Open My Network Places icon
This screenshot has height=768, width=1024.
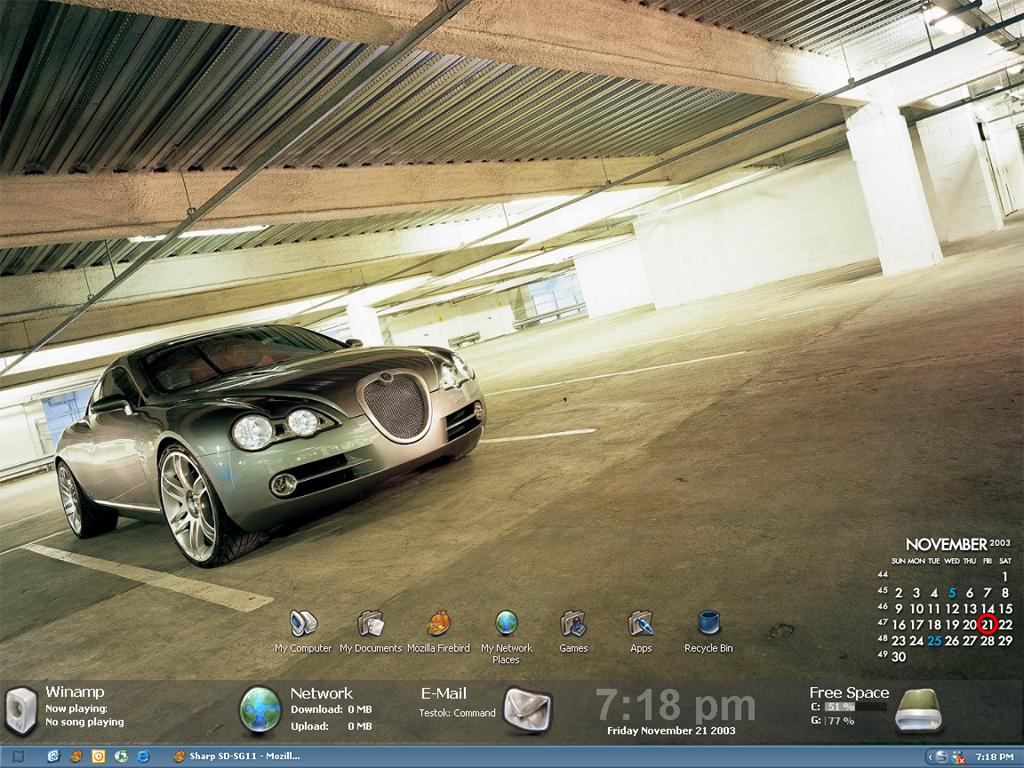point(506,623)
